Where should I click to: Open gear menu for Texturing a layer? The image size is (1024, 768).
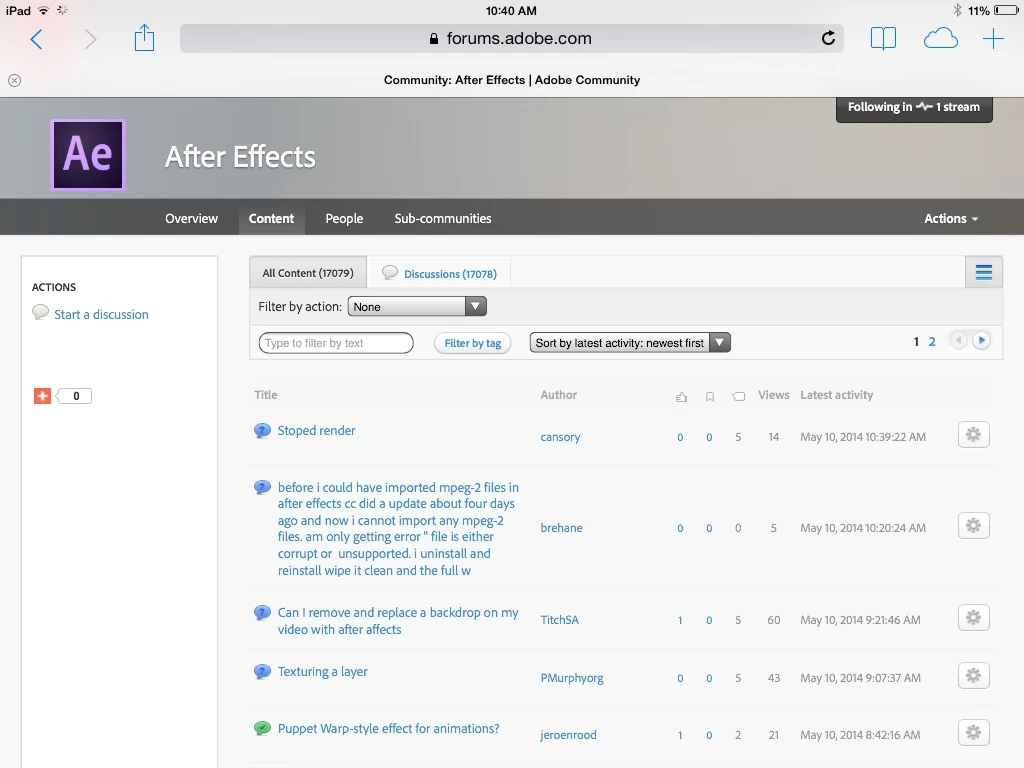pyautogui.click(x=973, y=675)
